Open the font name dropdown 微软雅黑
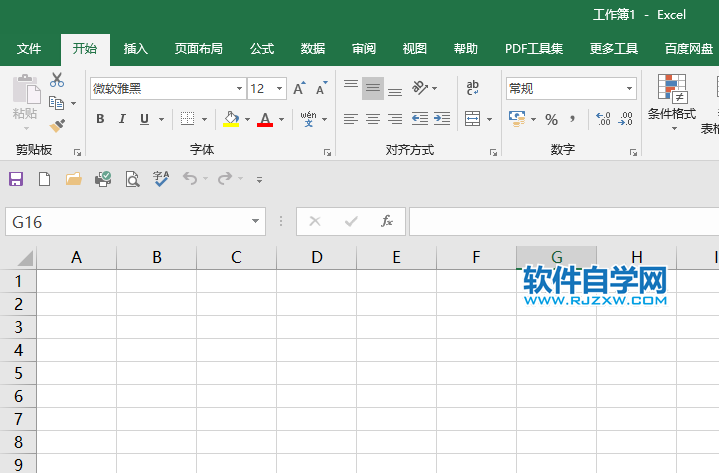 coord(239,88)
